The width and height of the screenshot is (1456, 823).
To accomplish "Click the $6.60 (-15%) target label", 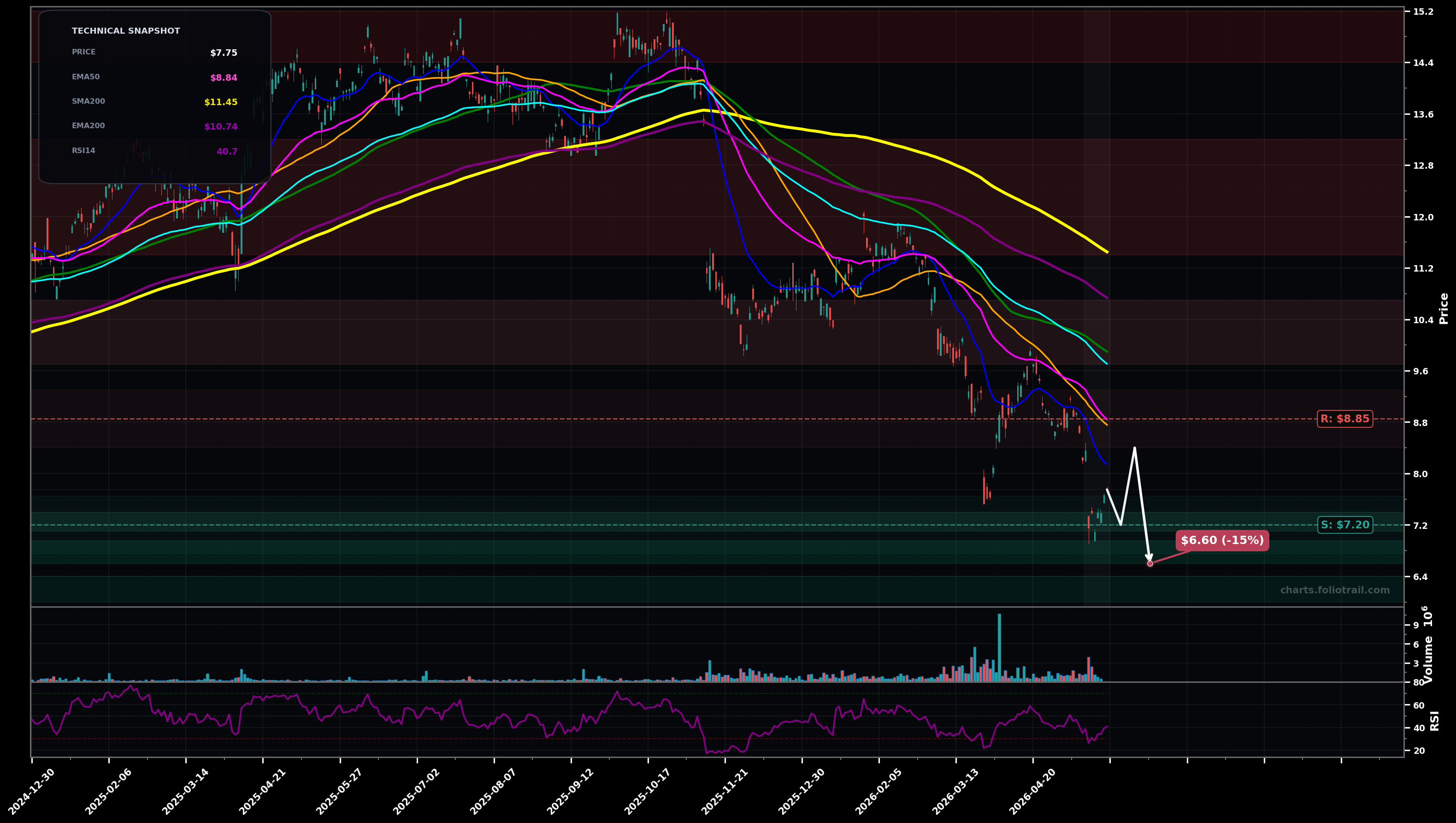I will pyautogui.click(x=1222, y=540).
